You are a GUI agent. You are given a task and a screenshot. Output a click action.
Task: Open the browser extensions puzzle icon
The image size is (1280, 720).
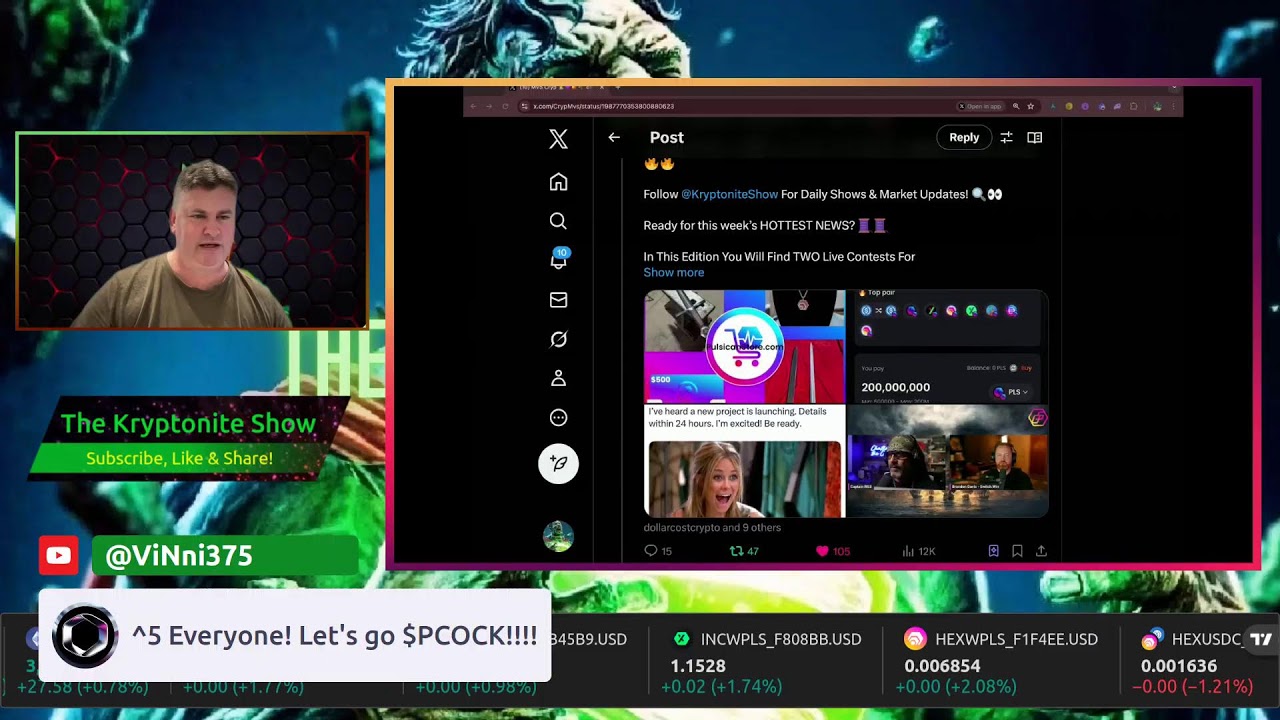pyautogui.click(x=1134, y=106)
